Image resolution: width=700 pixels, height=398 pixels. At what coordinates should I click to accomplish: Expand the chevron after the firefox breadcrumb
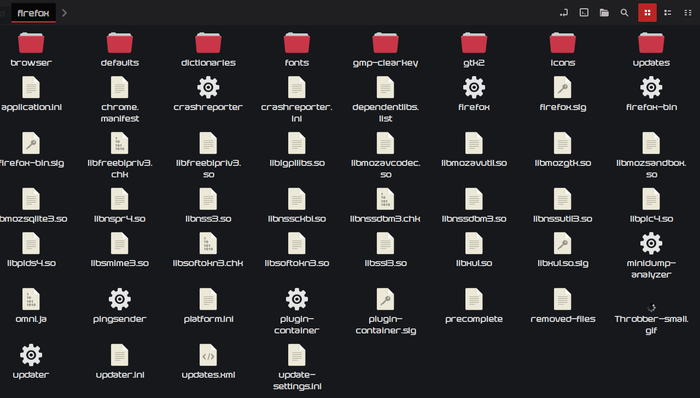click(x=64, y=12)
